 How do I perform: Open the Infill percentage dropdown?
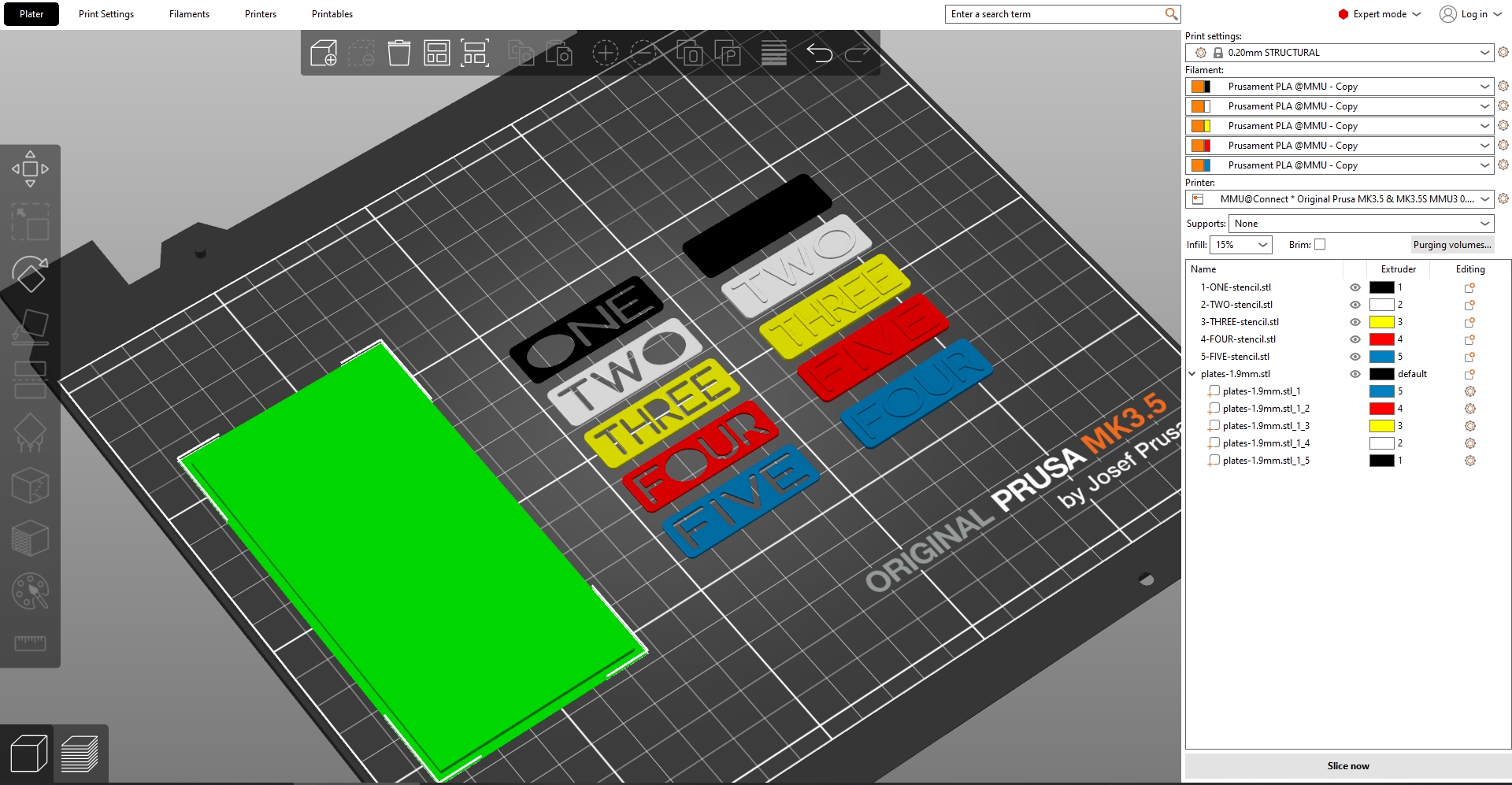tap(1240, 245)
